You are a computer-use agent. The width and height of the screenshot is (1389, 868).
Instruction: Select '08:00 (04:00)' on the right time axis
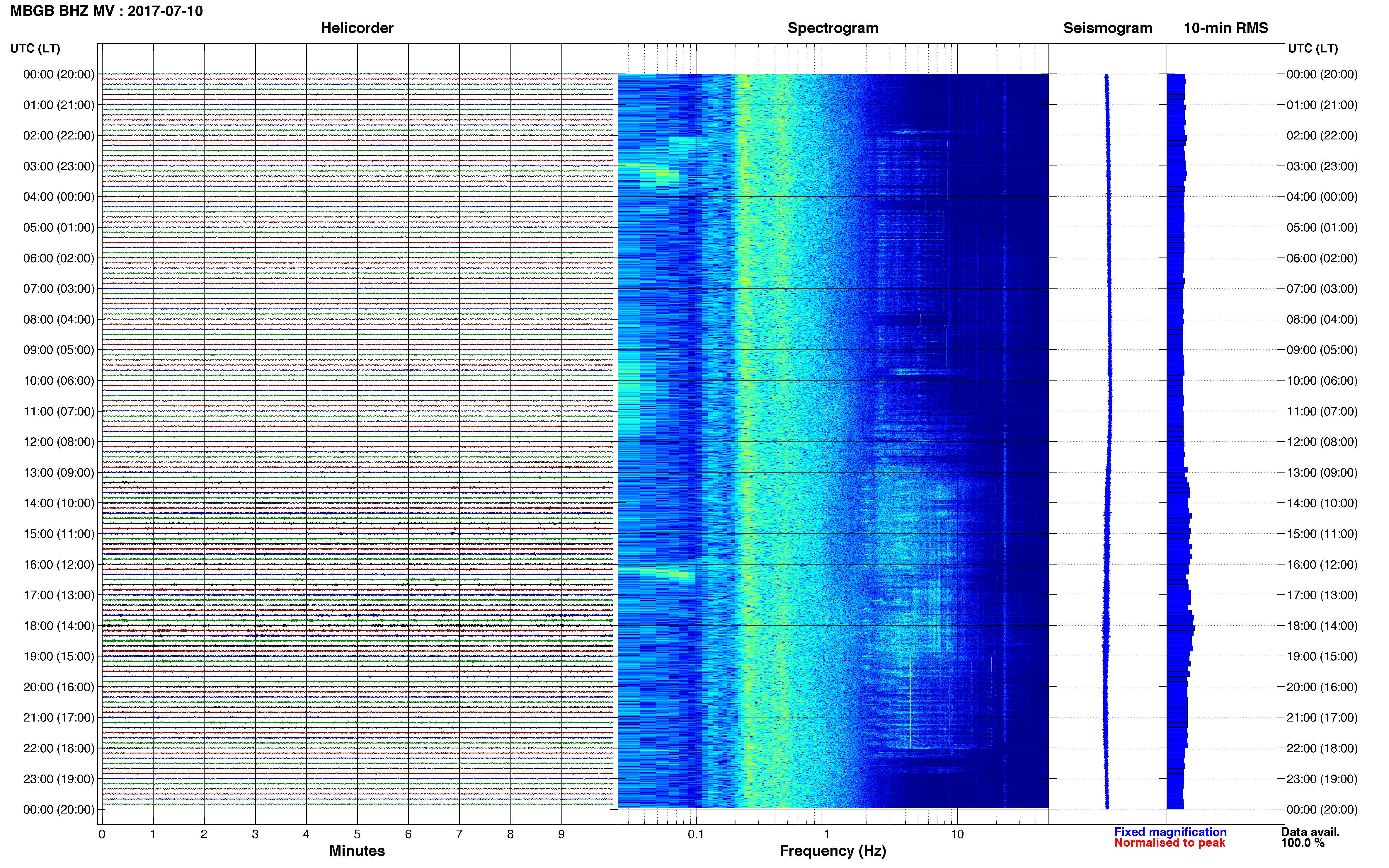tap(1322, 319)
